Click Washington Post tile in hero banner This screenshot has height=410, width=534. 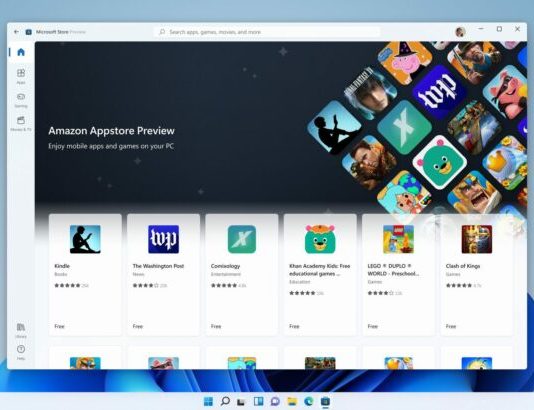(439, 92)
